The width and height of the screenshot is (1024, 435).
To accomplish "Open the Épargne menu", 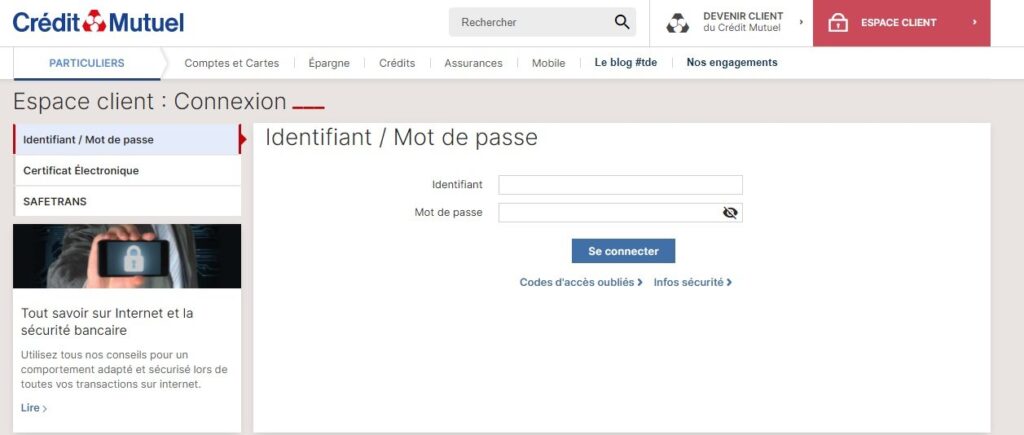I will coord(328,63).
